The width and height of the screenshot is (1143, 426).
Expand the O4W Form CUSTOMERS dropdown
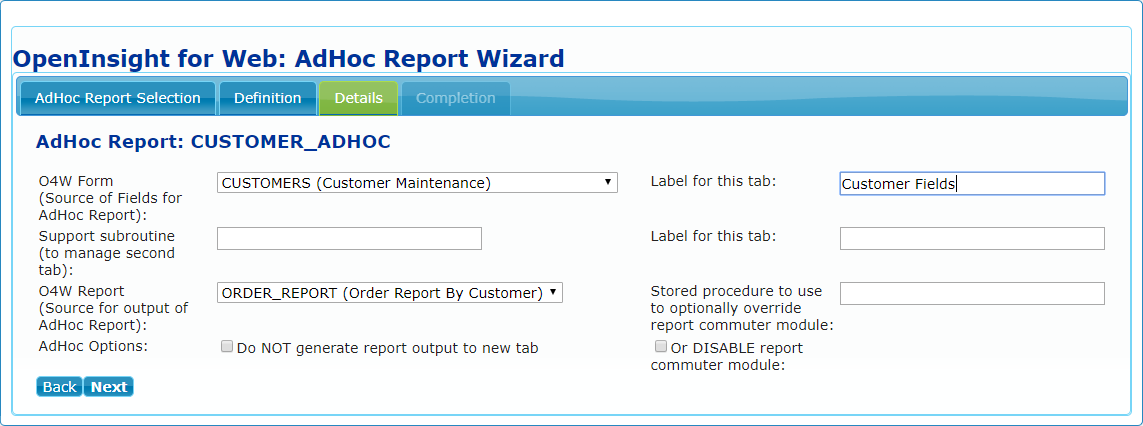point(417,183)
